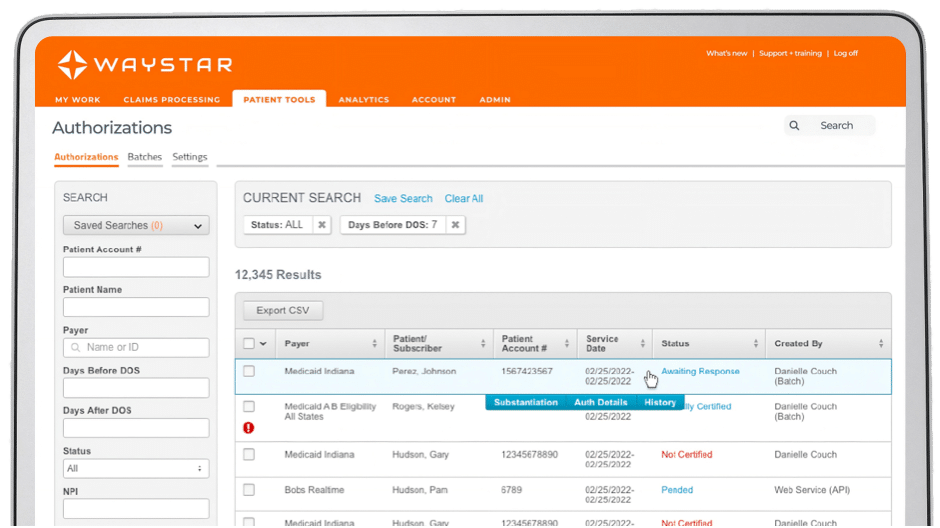
Task: Click the Substantiation popup tab
Action: click(526, 402)
